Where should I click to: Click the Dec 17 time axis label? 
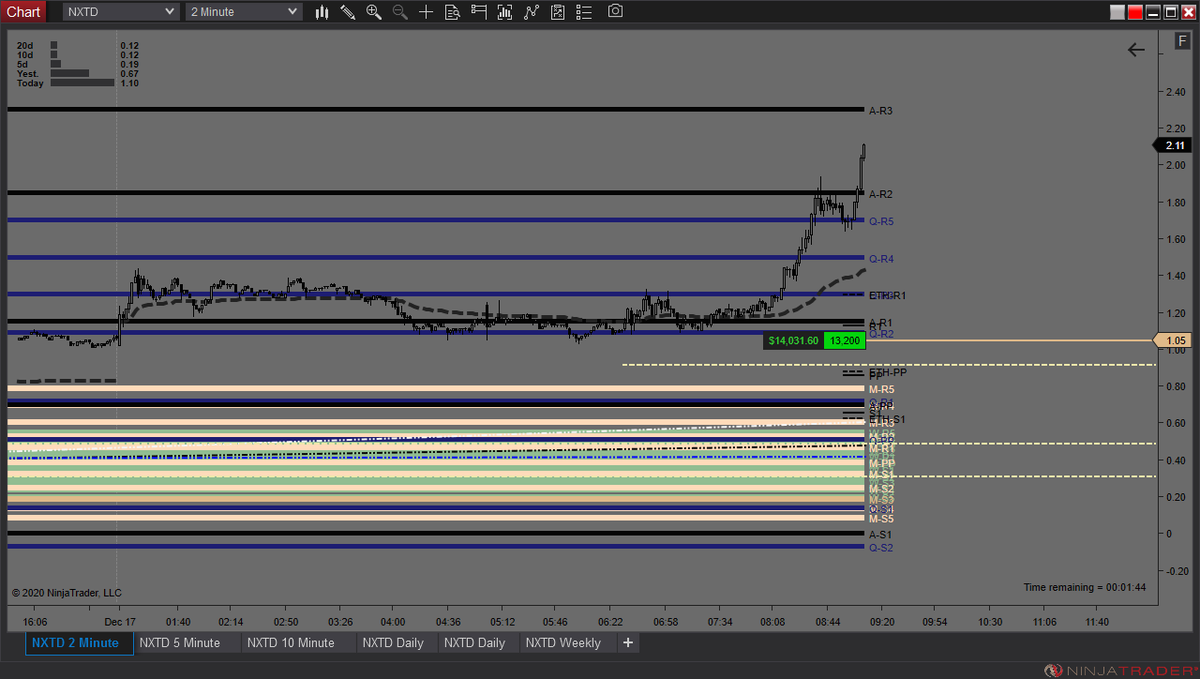(x=119, y=621)
